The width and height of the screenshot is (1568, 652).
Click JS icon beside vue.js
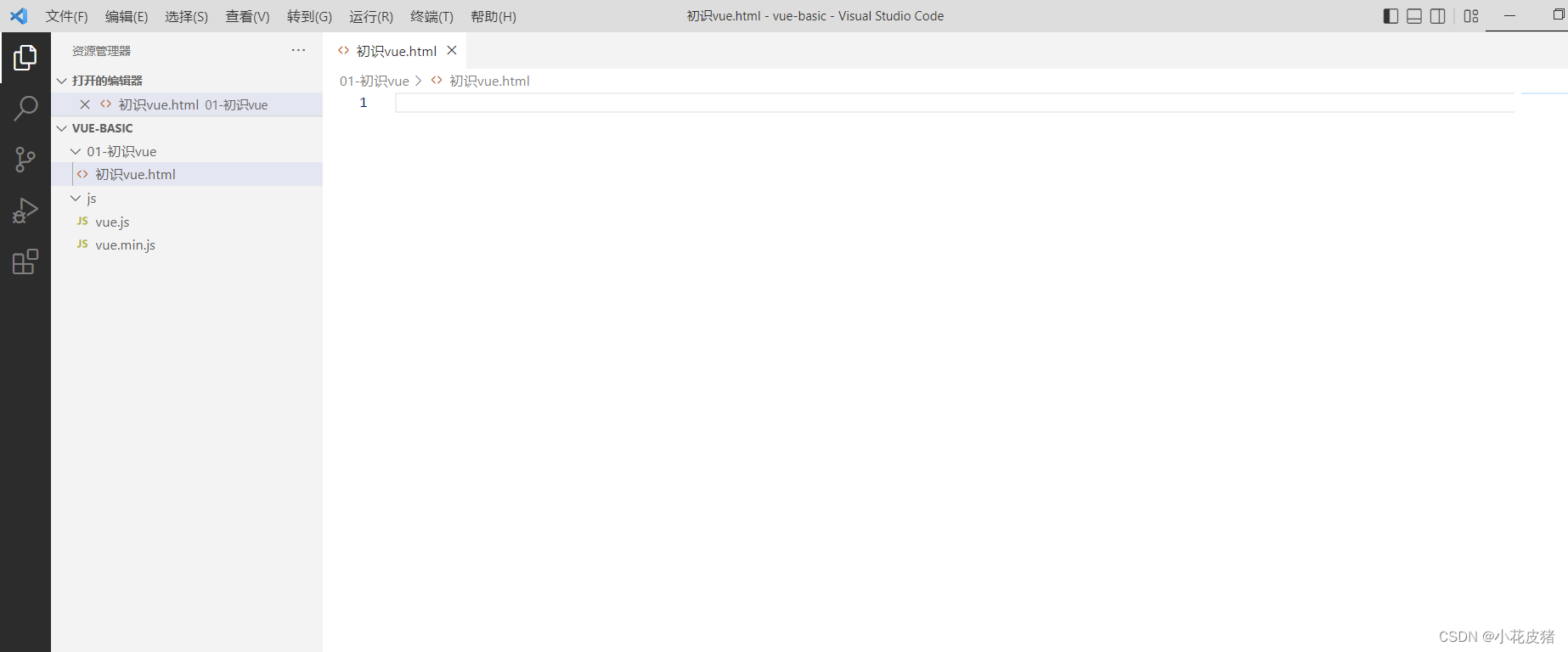pos(82,221)
